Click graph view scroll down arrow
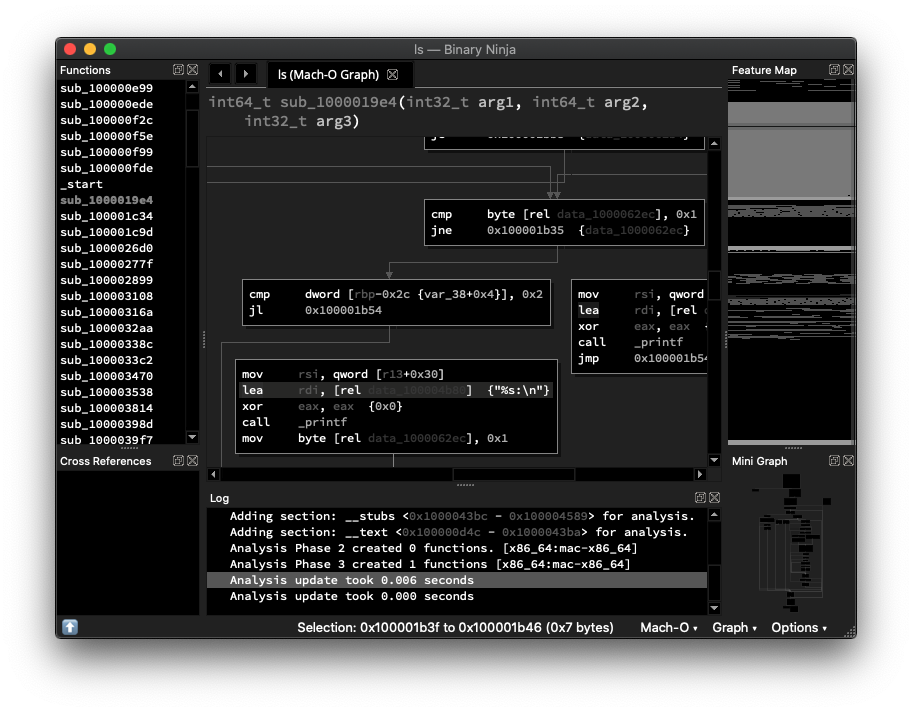 point(714,460)
